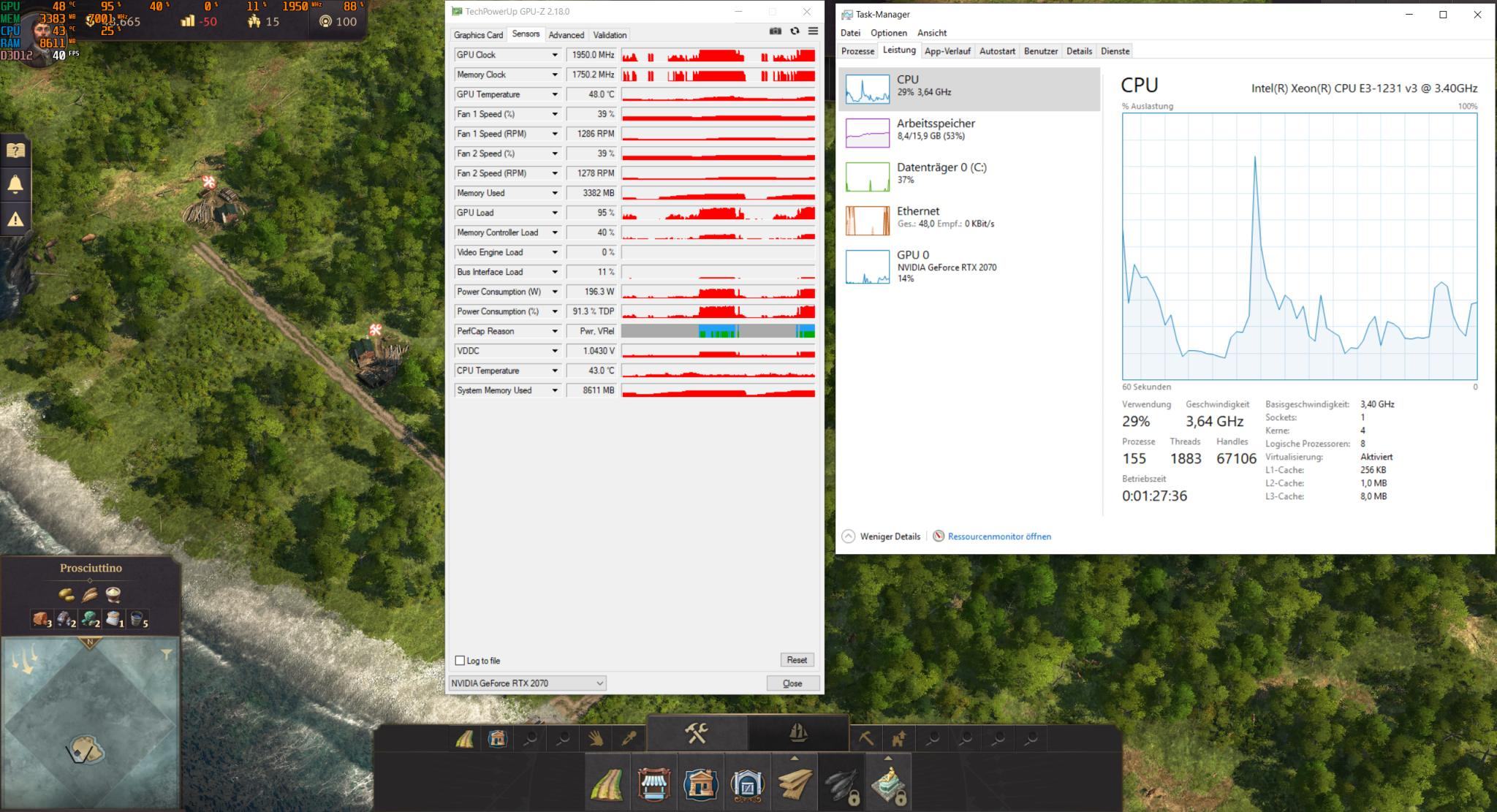Expand the PerfCap Reason sensor dropdown
This screenshot has width=1497, height=812.
(x=555, y=331)
